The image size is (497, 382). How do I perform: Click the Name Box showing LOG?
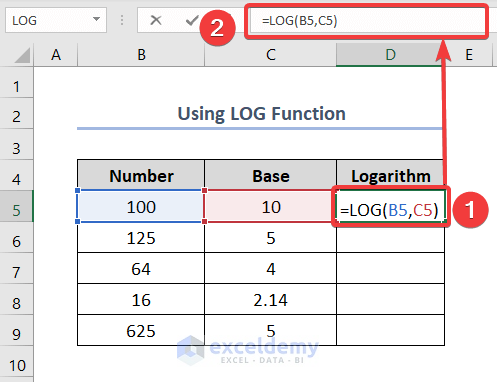coord(56,20)
